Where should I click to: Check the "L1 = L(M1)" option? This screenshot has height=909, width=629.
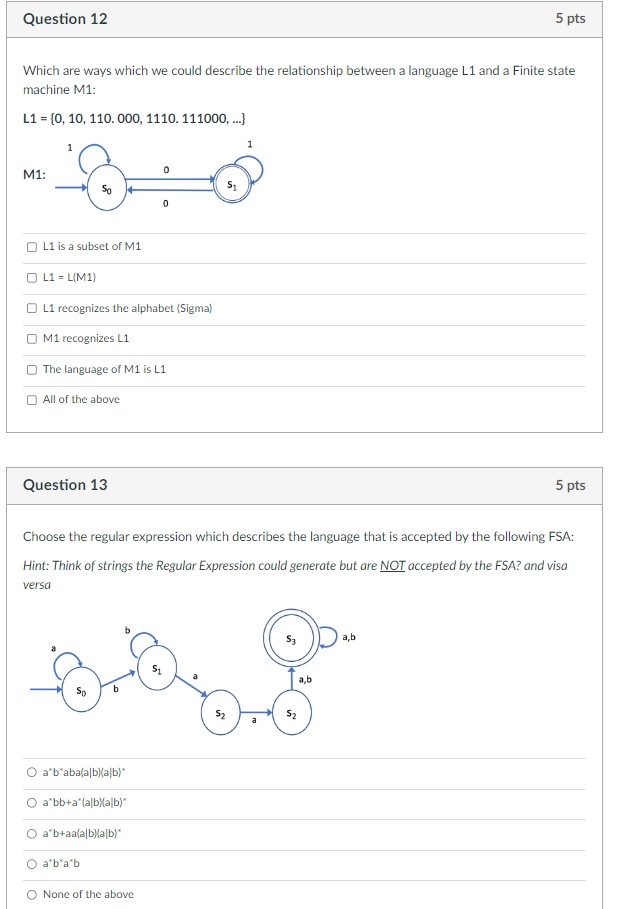pos(30,279)
